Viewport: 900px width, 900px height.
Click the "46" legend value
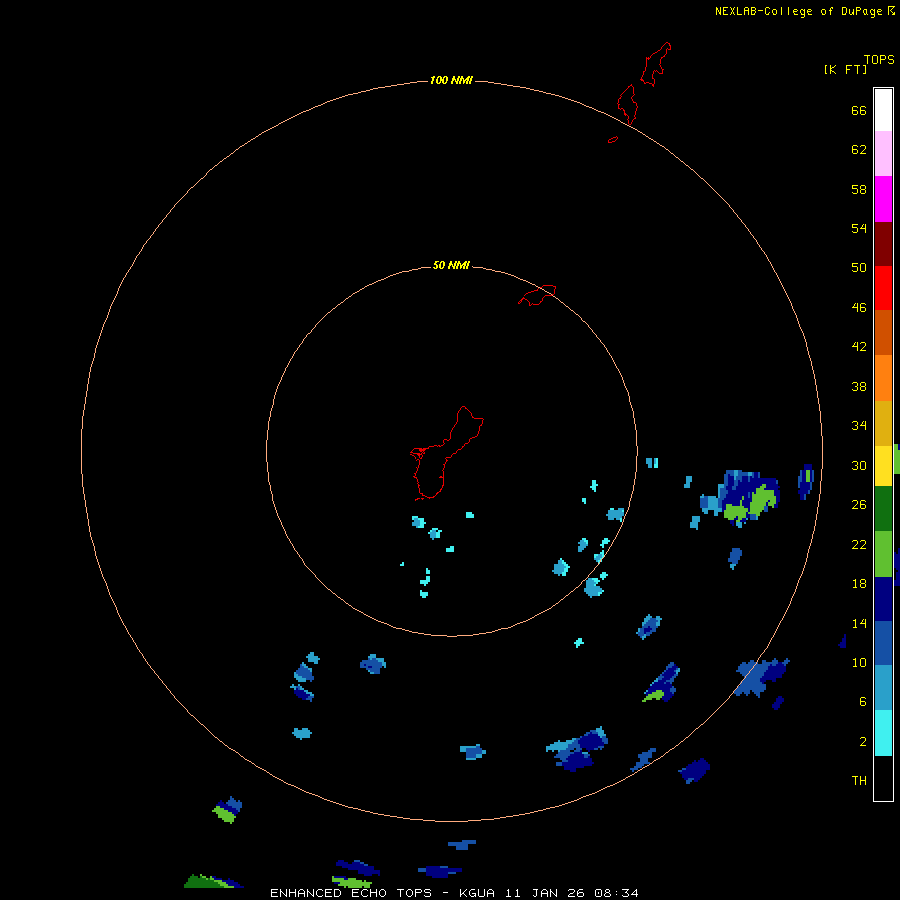click(859, 308)
